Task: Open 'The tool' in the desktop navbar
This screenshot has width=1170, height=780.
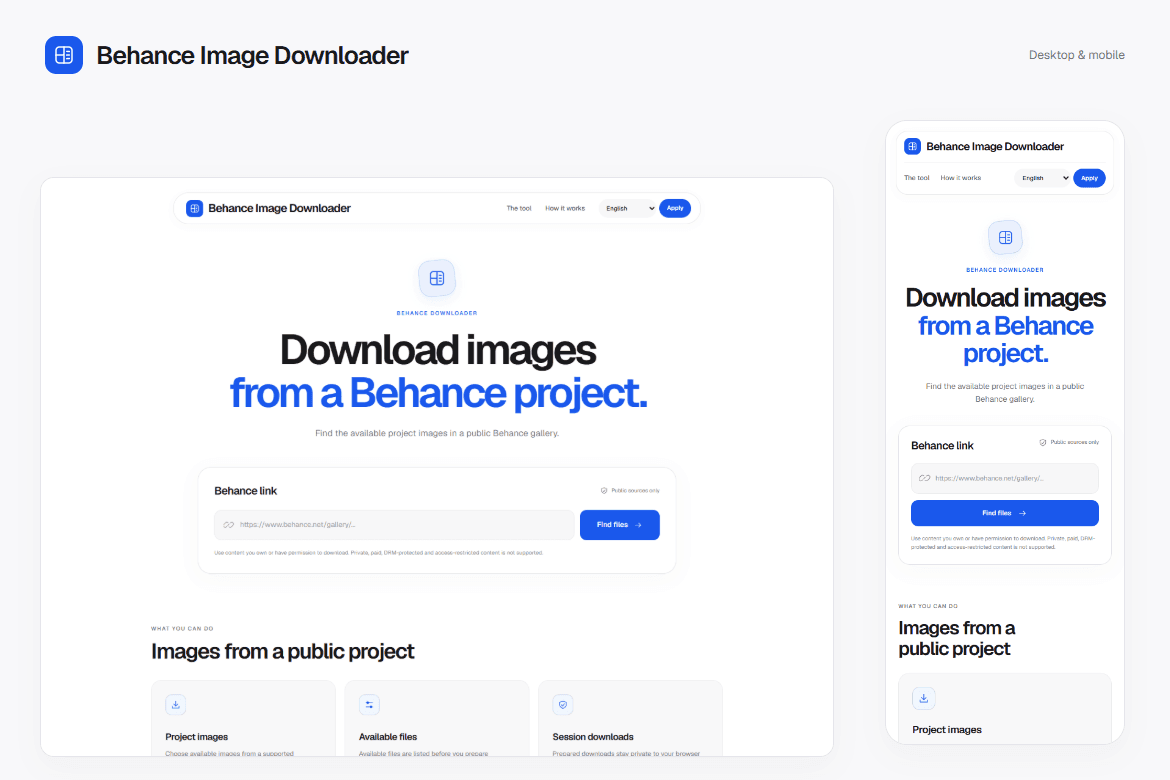Action: pos(519,208)
